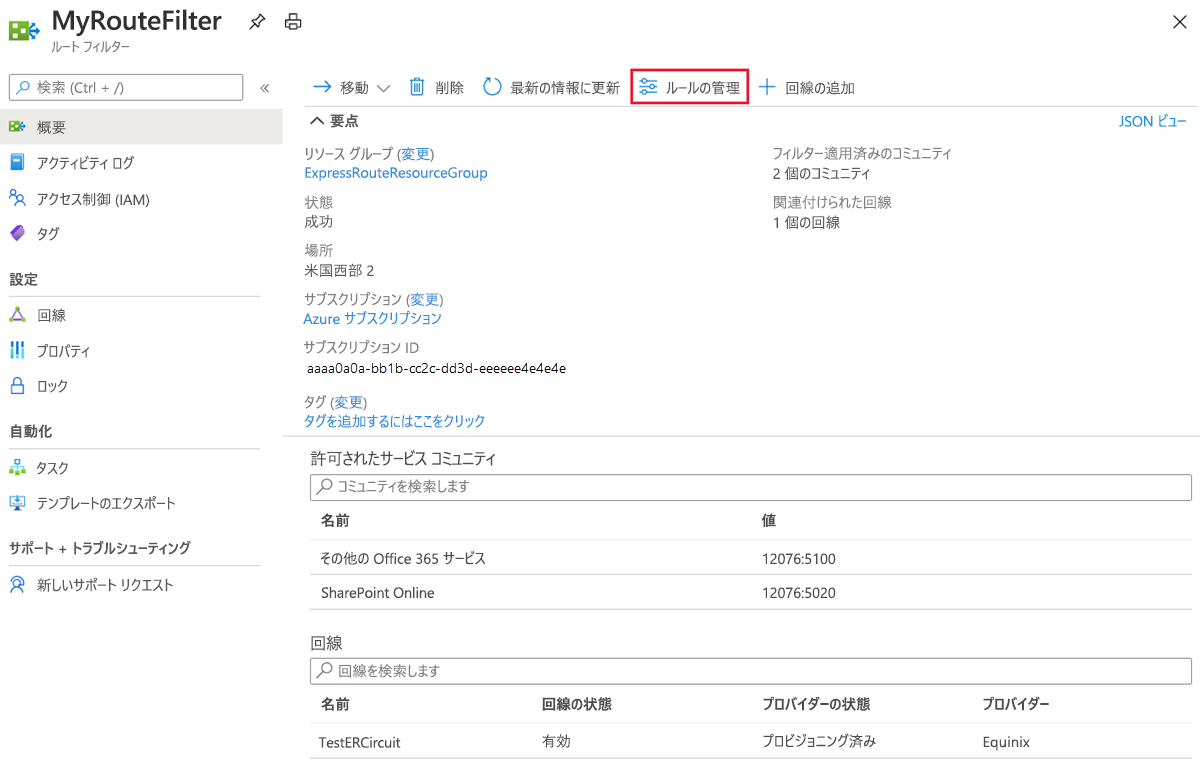1200x763 pixels.
Task: Click the trash can delete icon
Action: 417,87
